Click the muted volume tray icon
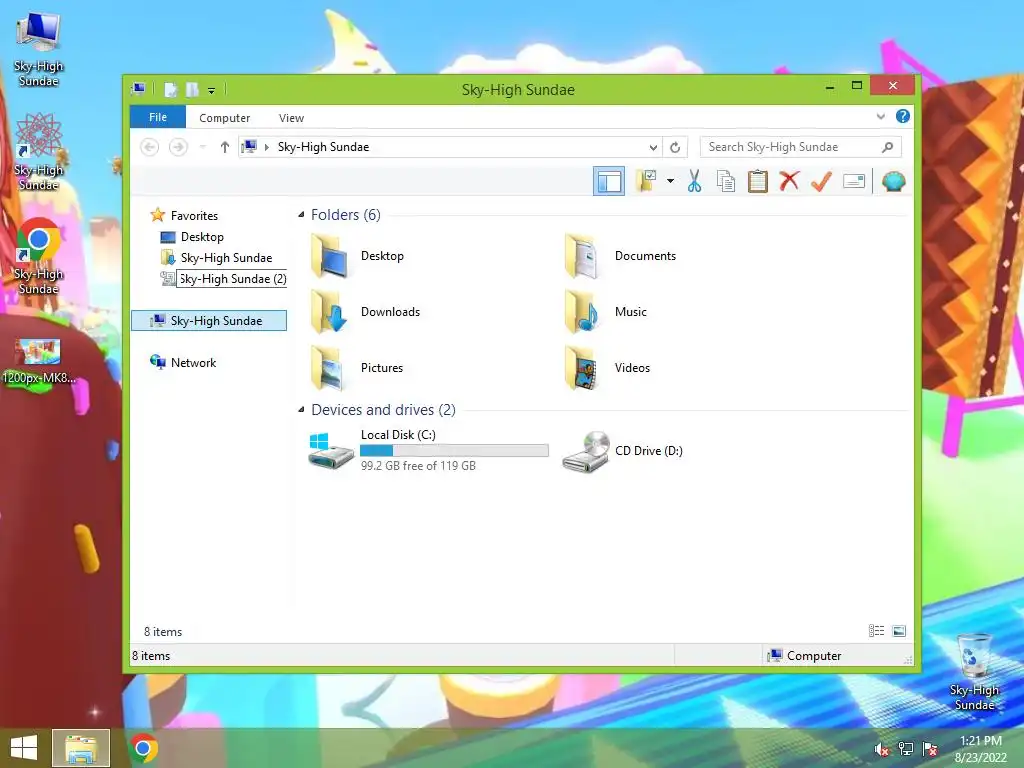 click(882, 749)
